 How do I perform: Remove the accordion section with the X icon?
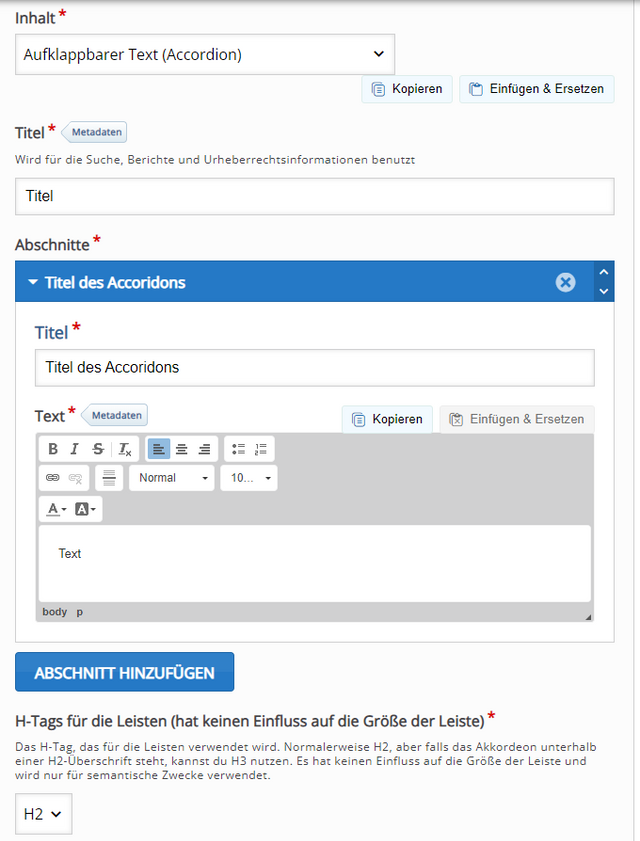coord(565,282)
